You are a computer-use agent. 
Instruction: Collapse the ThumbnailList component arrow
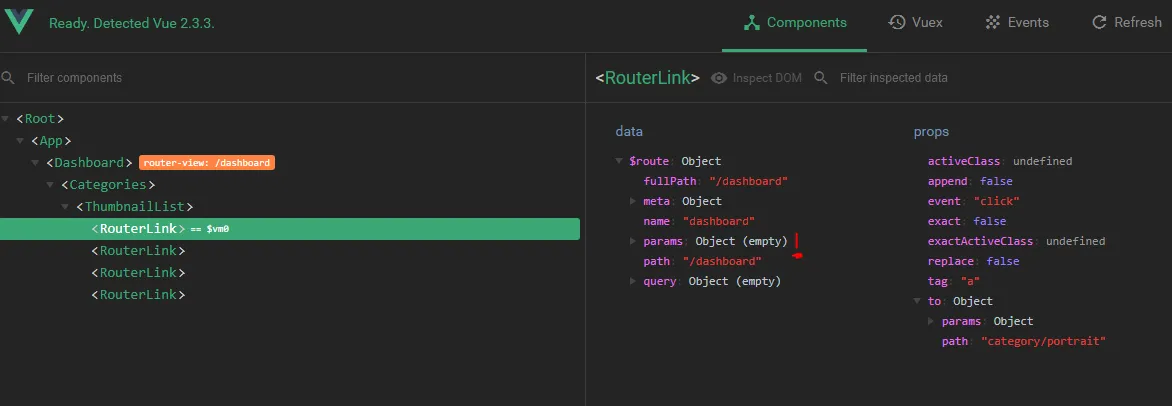pyautogui.click(x=66, y=206)
